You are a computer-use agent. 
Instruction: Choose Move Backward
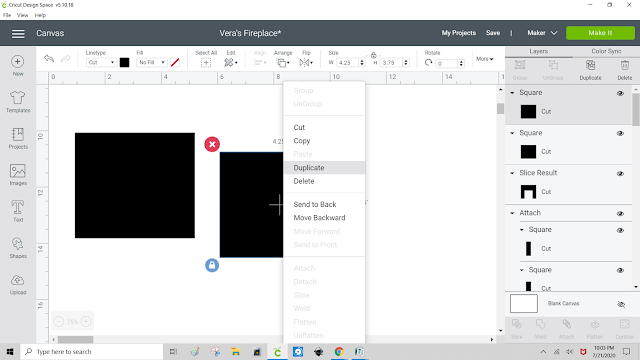[324, 218]
